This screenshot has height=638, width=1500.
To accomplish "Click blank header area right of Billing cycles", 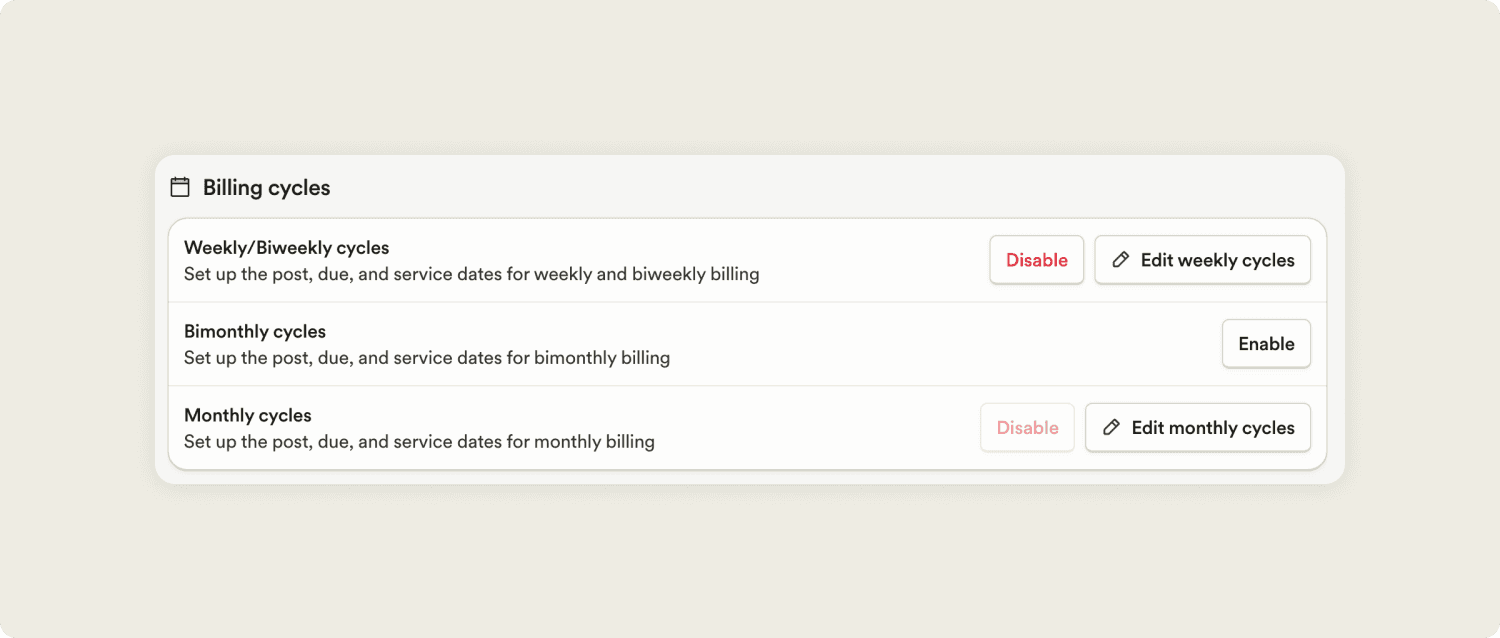I will (x=830, y=187).
